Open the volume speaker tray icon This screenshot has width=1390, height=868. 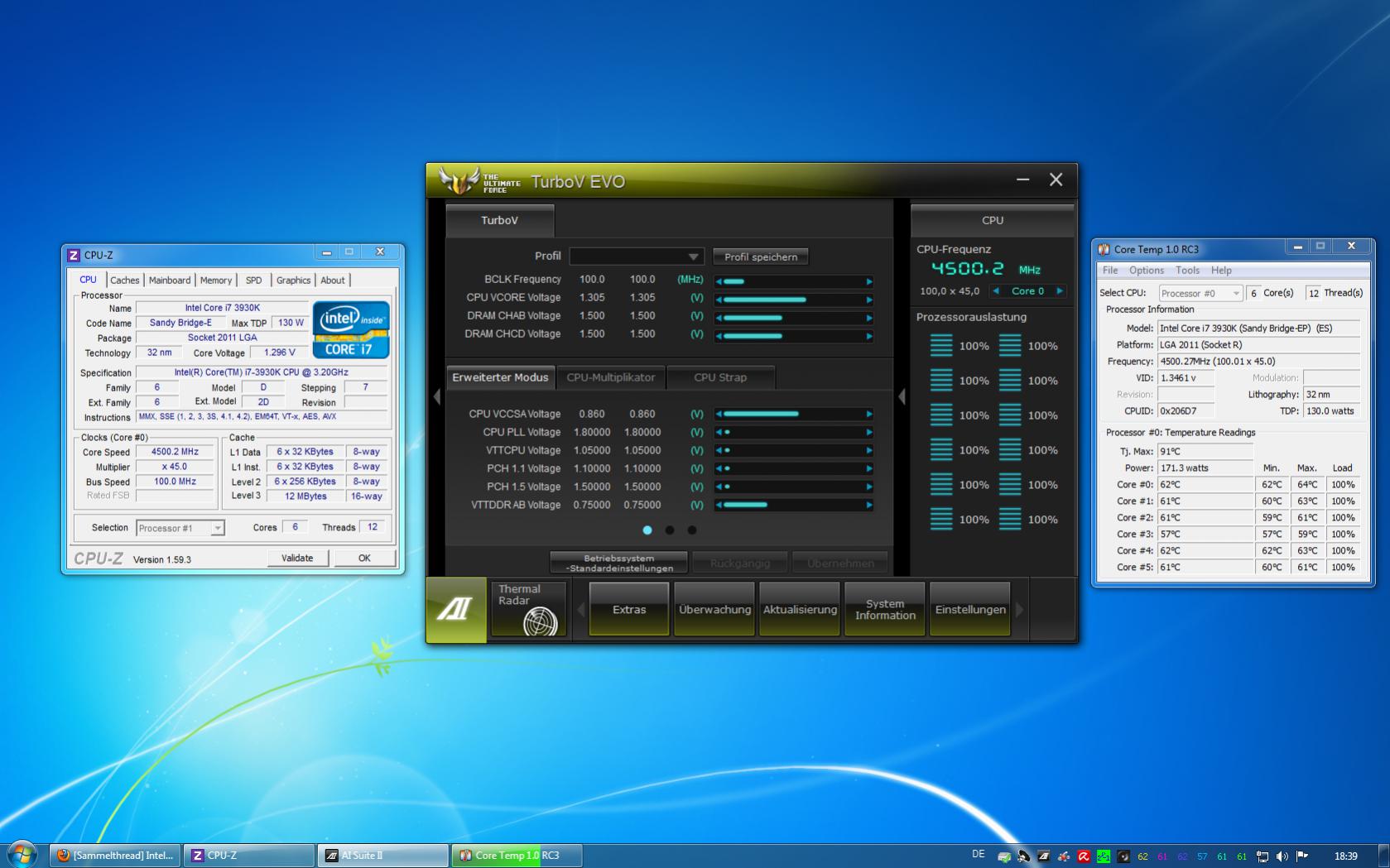tap(1282, 856)
